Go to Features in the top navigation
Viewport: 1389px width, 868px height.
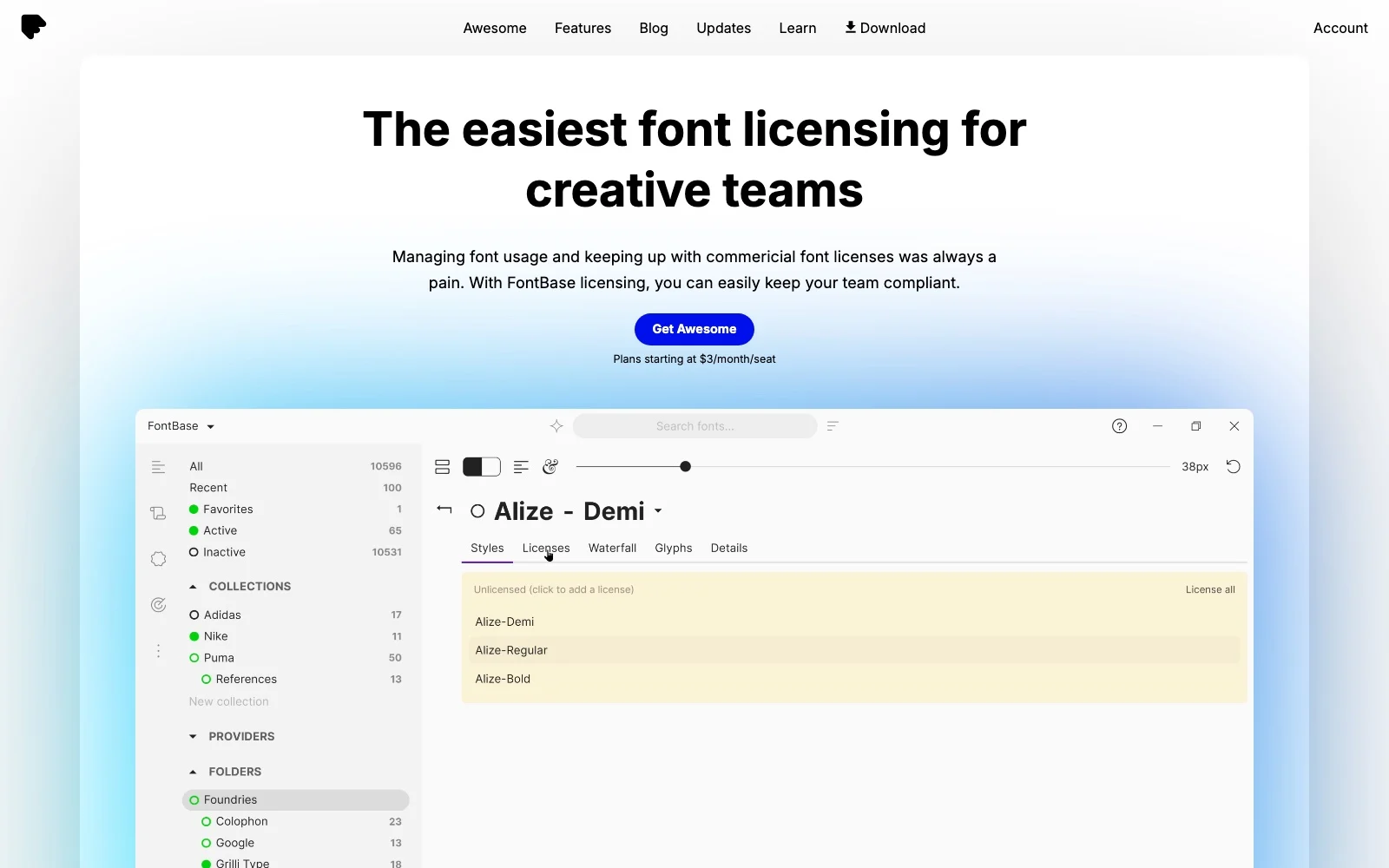(x=583, y=28)
